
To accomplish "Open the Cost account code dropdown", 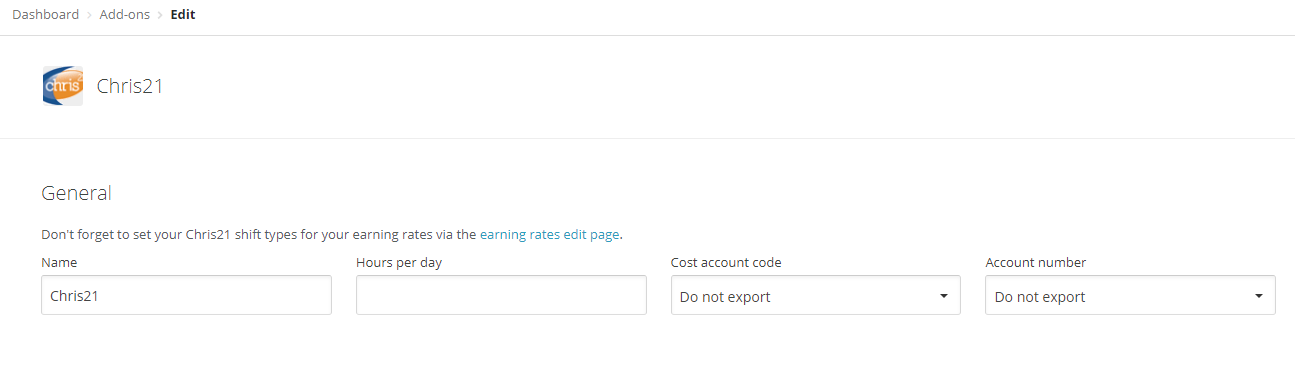I will [816, 296].
